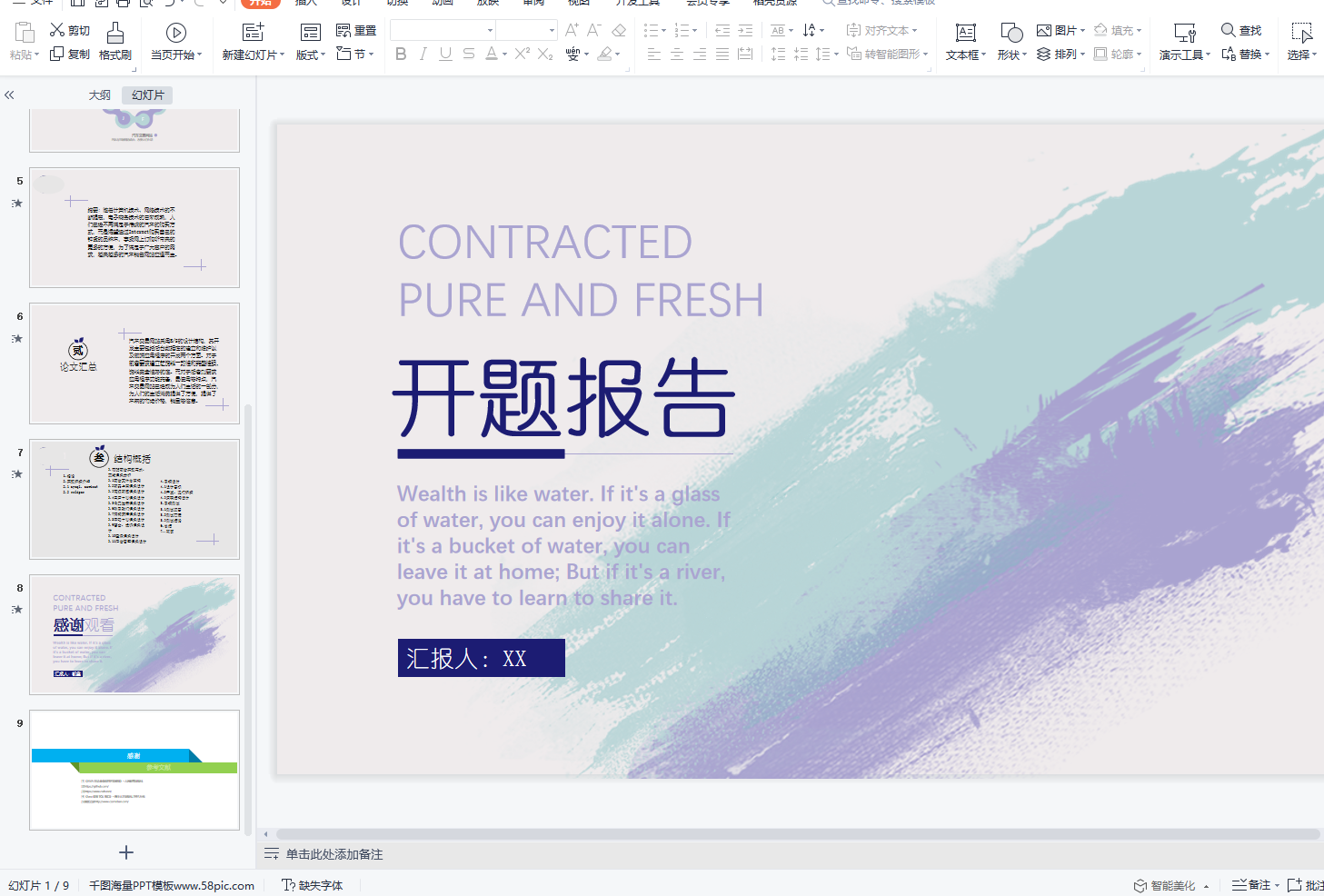Toggle Superscript X² formatting
Image resolution: width=1324 pixels, height=896 pixels.
tap(522, 54)
